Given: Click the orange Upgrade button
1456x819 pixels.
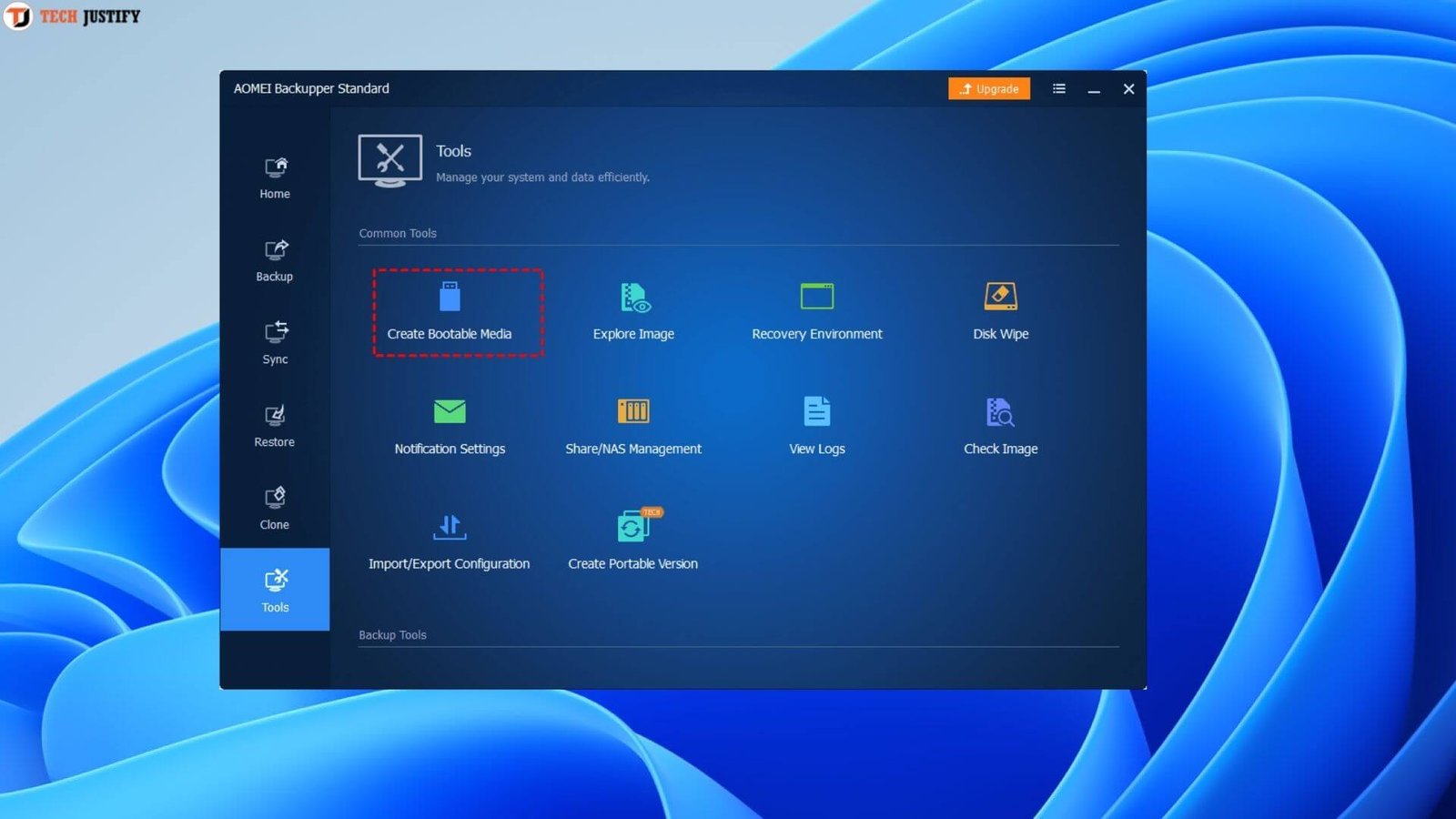Looking at the screenshot, I should (989, 88).
